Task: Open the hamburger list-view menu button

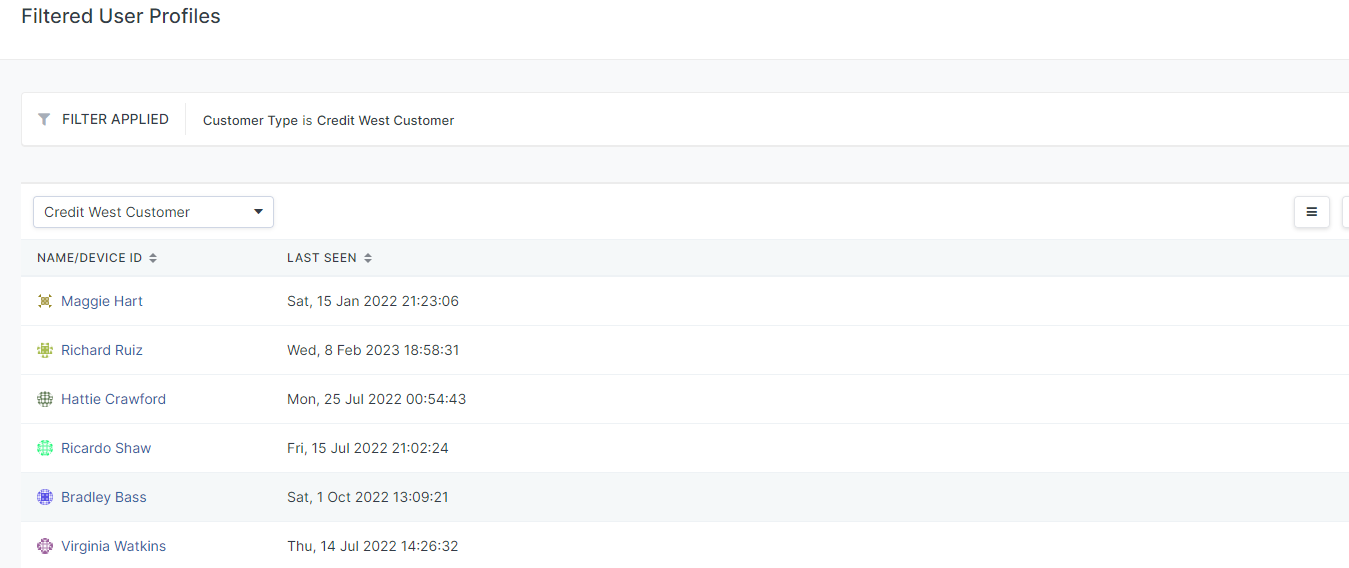Action: (x=1312, y=212)
